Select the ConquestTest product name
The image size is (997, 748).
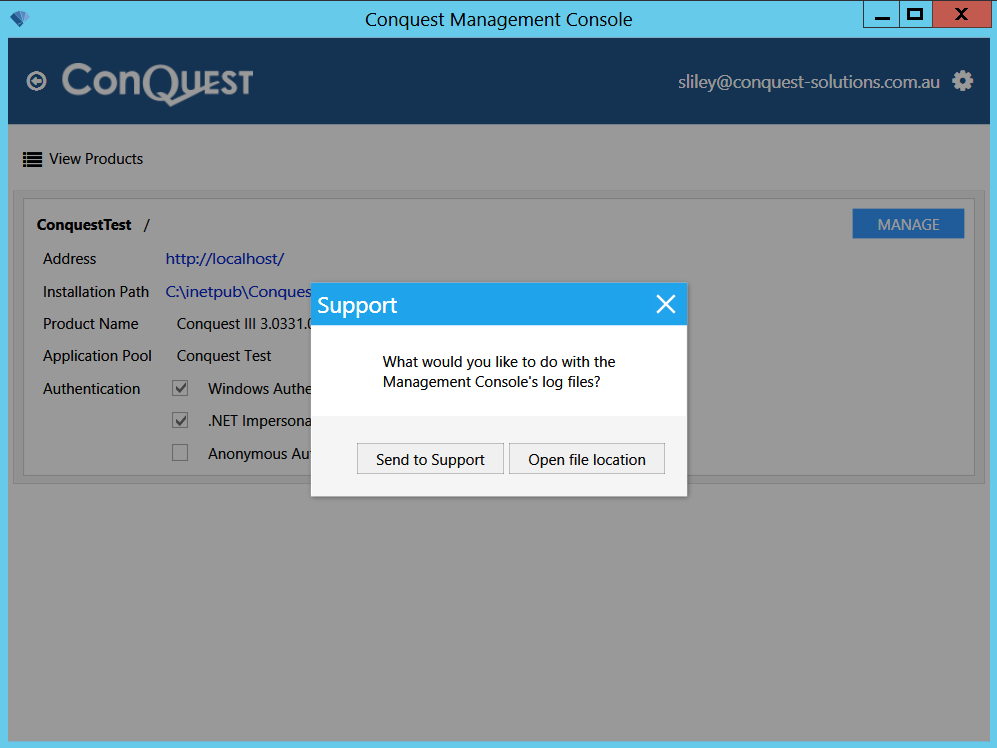tap(84, 225)
